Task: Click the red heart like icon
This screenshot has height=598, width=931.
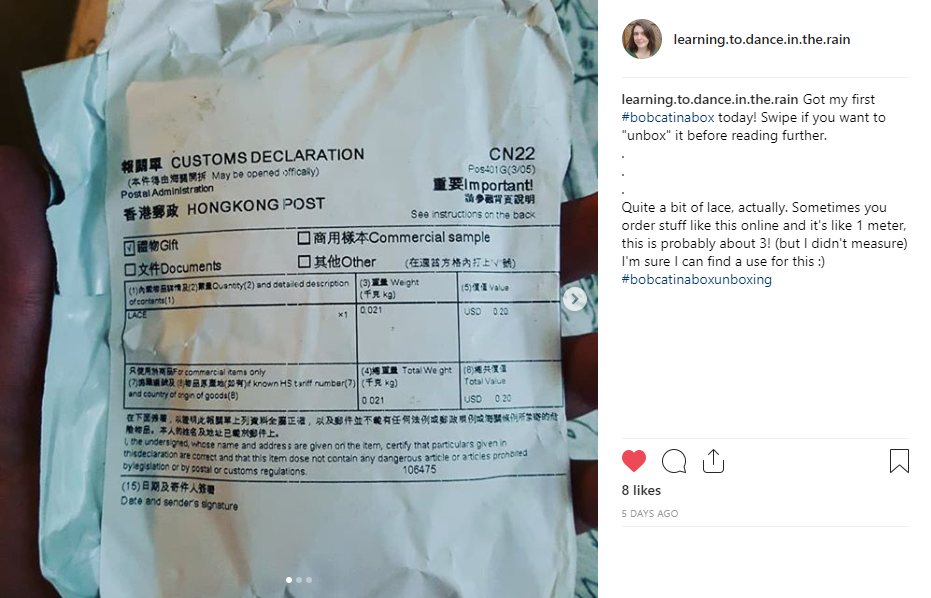Action: coord(634,461)
